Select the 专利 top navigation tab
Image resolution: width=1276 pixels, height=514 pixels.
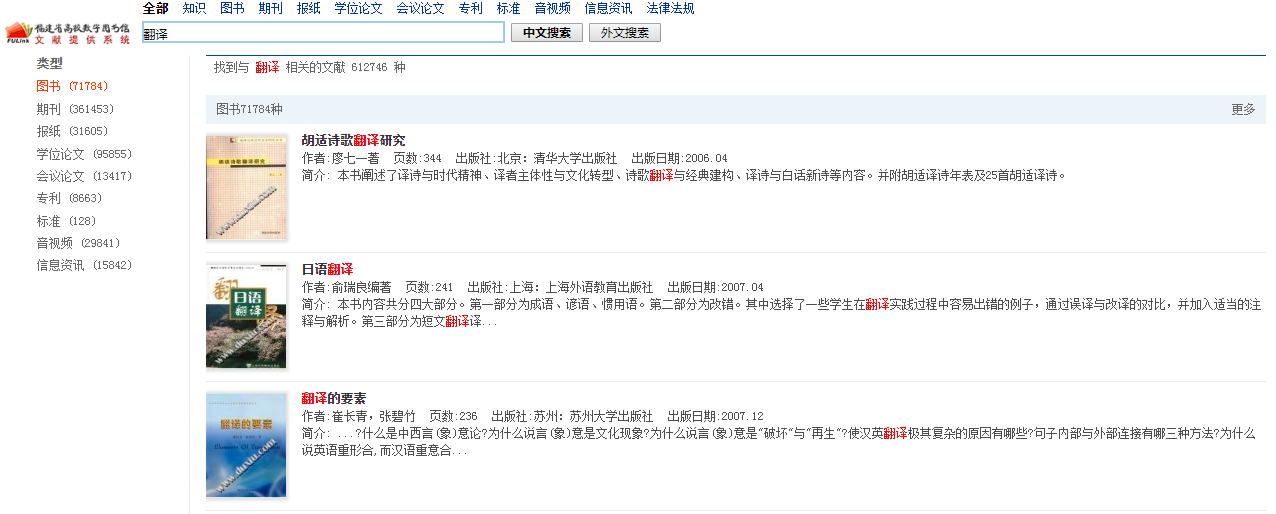[470, 8]
